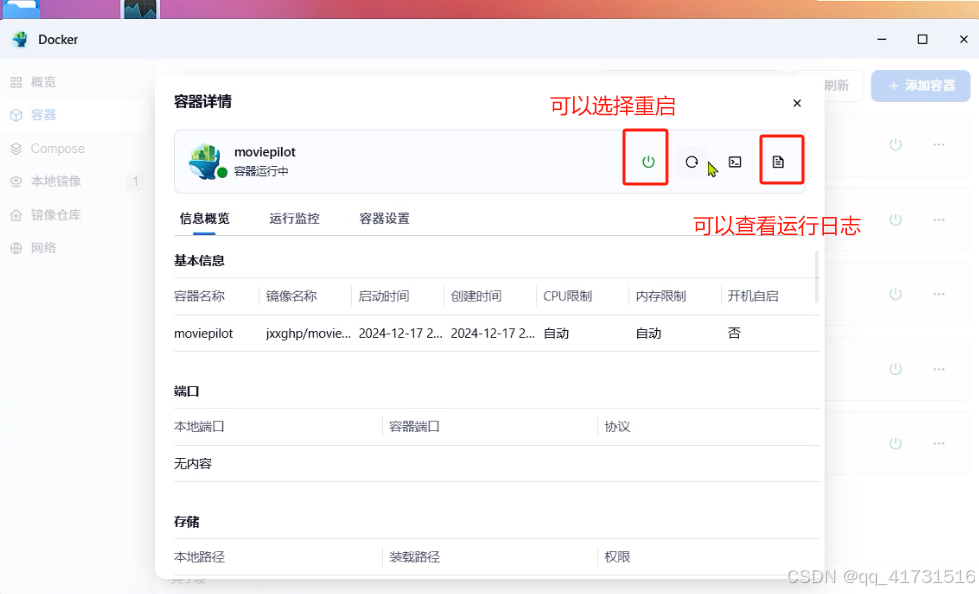Screen dimensions: 979x594
Task: Open Compose in the Docker sidebar
Action: (x=57, y=149)
